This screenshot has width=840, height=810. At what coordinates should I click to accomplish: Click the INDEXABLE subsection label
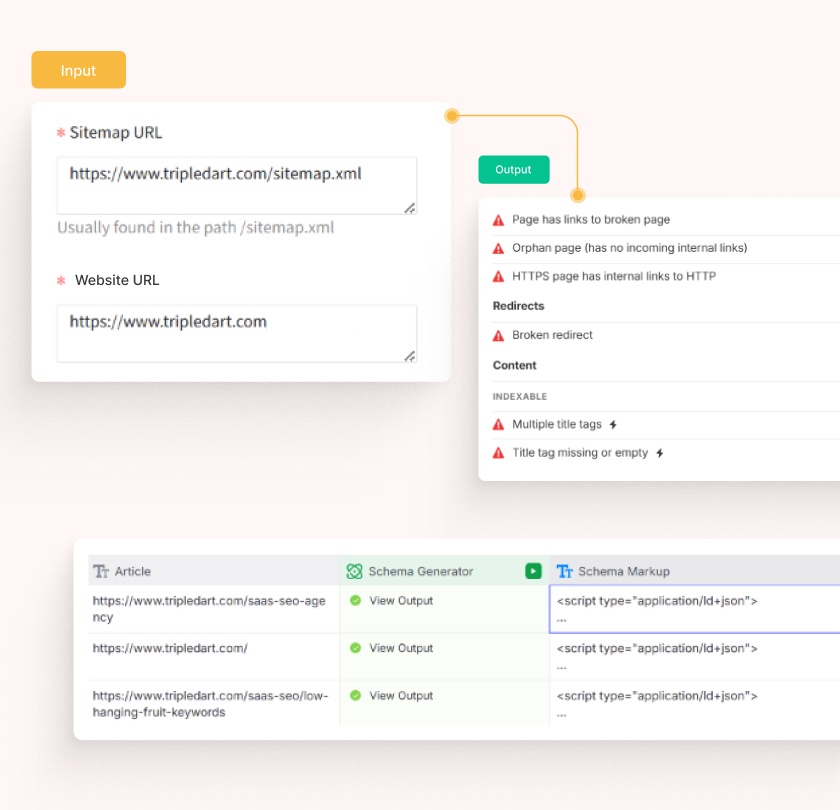coord(520,396)
